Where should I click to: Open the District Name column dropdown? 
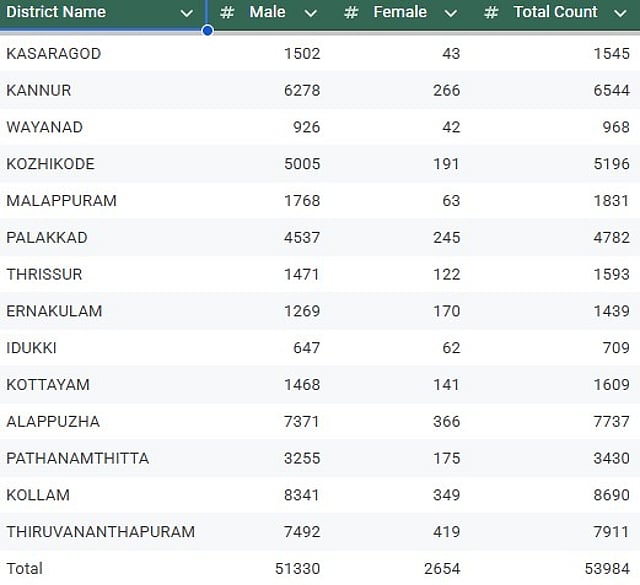pos(187,13)
